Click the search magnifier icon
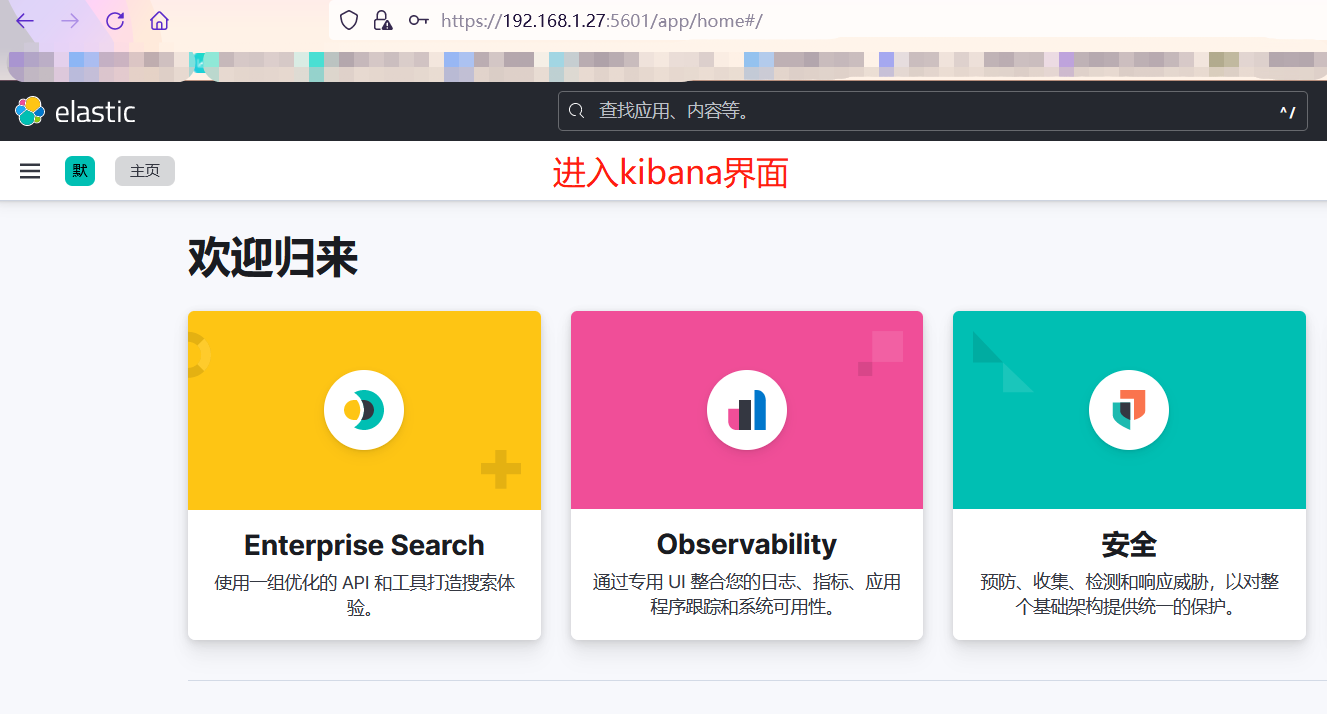The width and height of the screenshot is (1327, 714). coord(576,111)
